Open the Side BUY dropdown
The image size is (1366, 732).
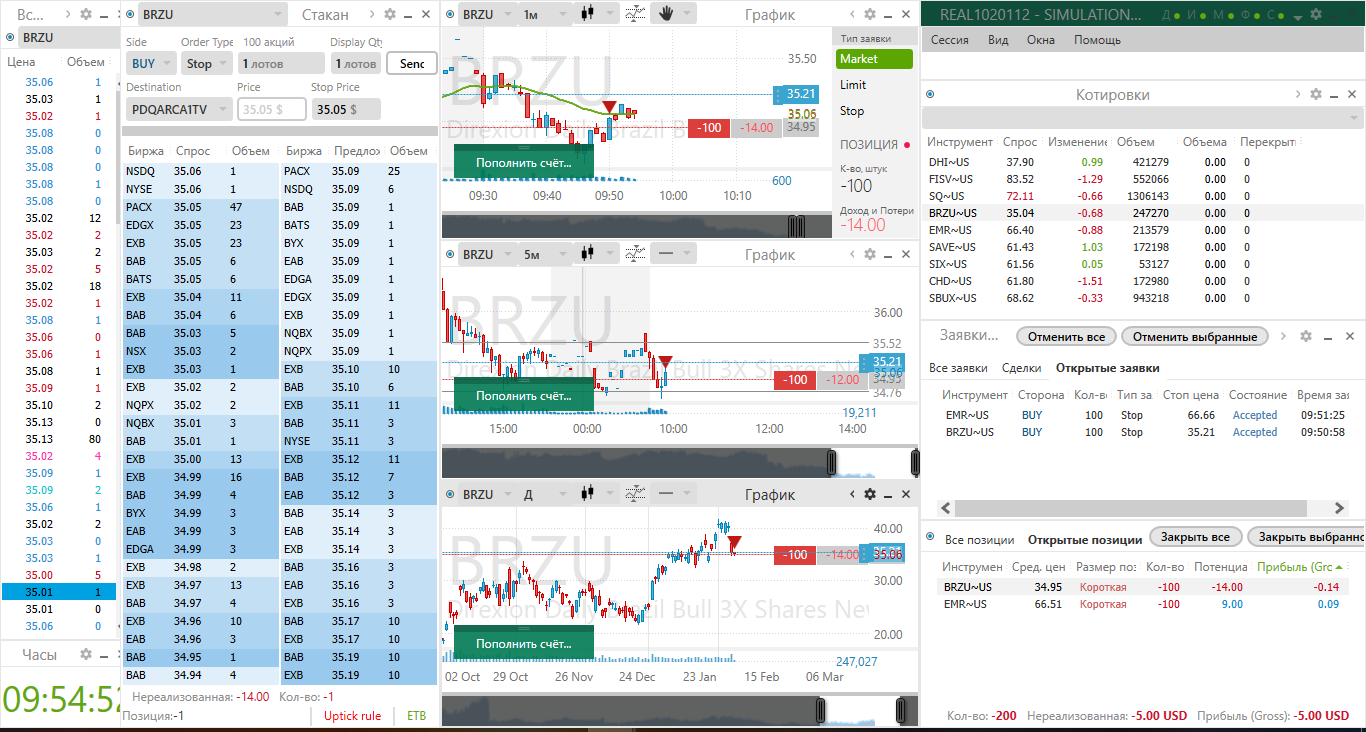click(x=151, y=63)
